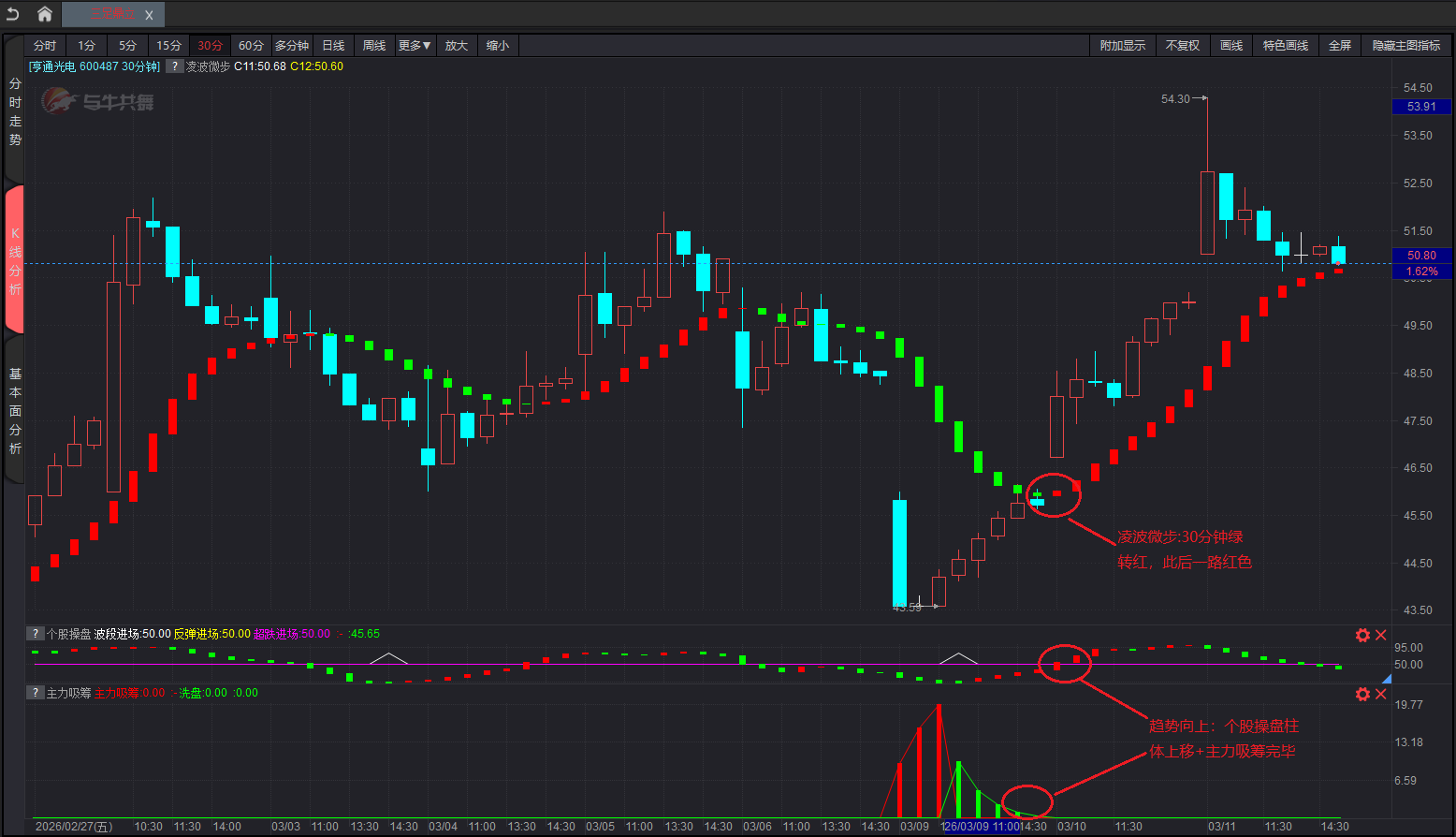Screen dimensions: 1456x837
Task: Go to the home page icon
Action: pyautogui.click(x=44, y=14)
